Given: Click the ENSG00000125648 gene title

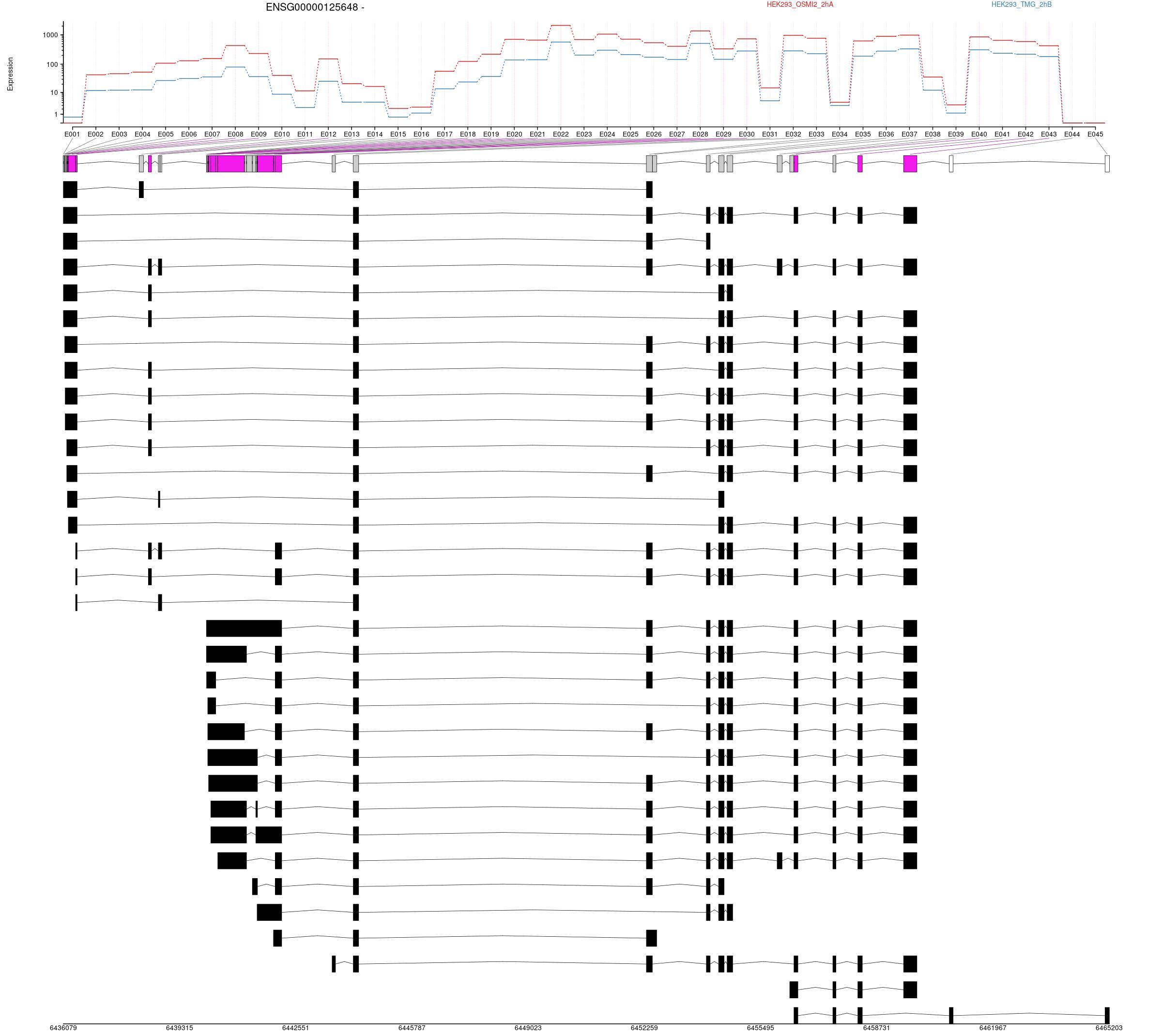Looking at the screenshot, I should click(x=315, y=7).
